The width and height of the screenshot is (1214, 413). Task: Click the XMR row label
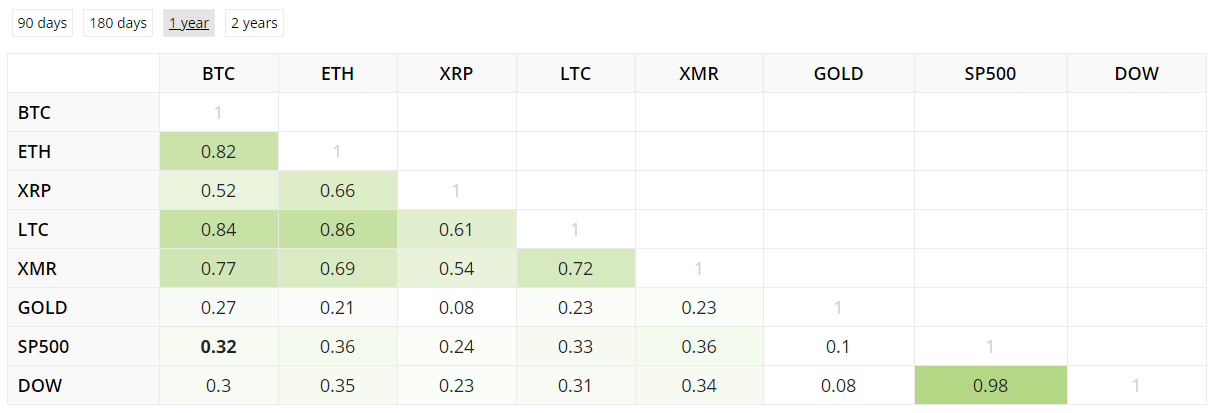click(x=38, y=268)
